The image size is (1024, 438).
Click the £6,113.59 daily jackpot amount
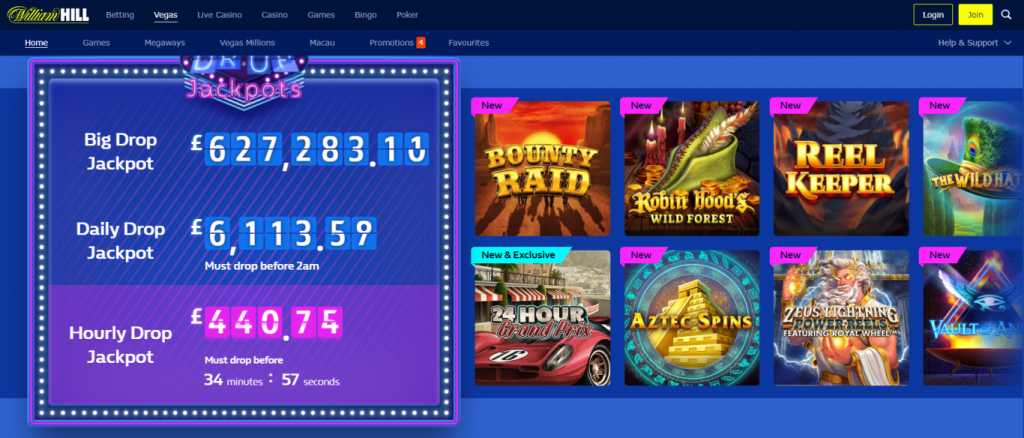tap(283, 234)
